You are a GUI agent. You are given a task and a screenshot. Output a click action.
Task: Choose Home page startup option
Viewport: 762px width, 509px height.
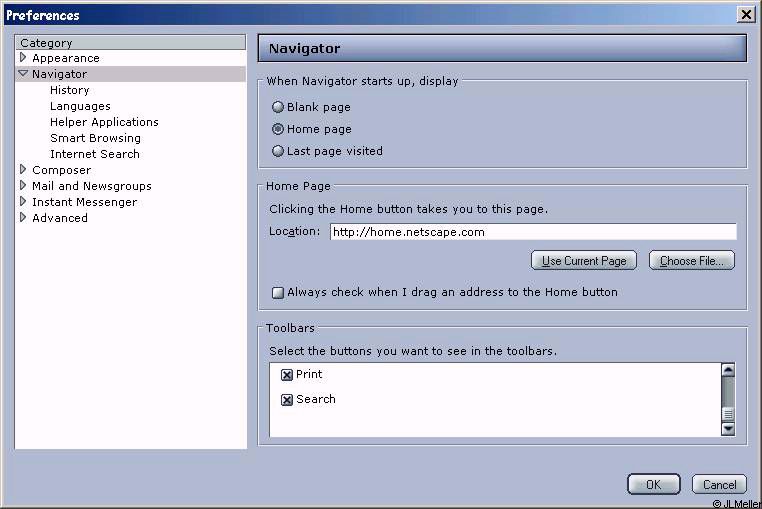[277, 129]
